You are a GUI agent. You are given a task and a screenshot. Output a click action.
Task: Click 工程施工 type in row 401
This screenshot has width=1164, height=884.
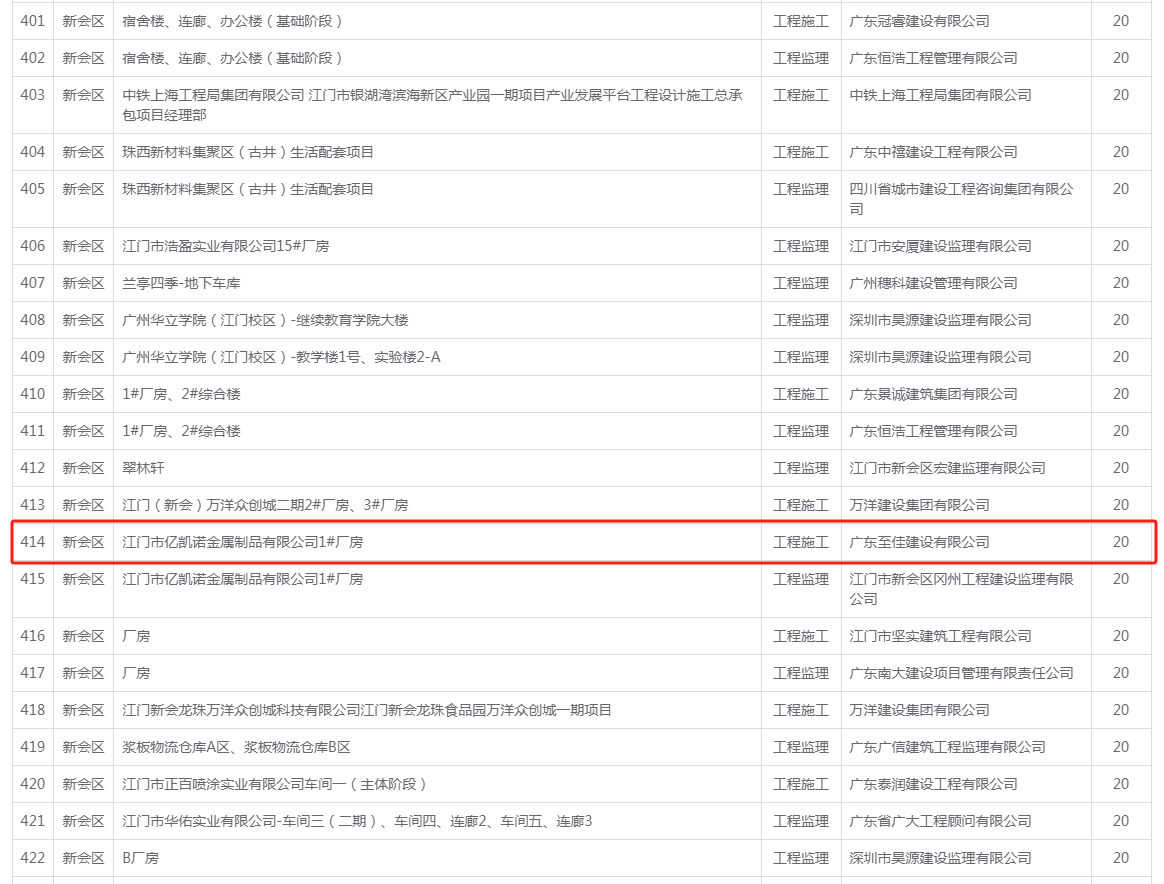pyautogui.click(x=800, y=21)
